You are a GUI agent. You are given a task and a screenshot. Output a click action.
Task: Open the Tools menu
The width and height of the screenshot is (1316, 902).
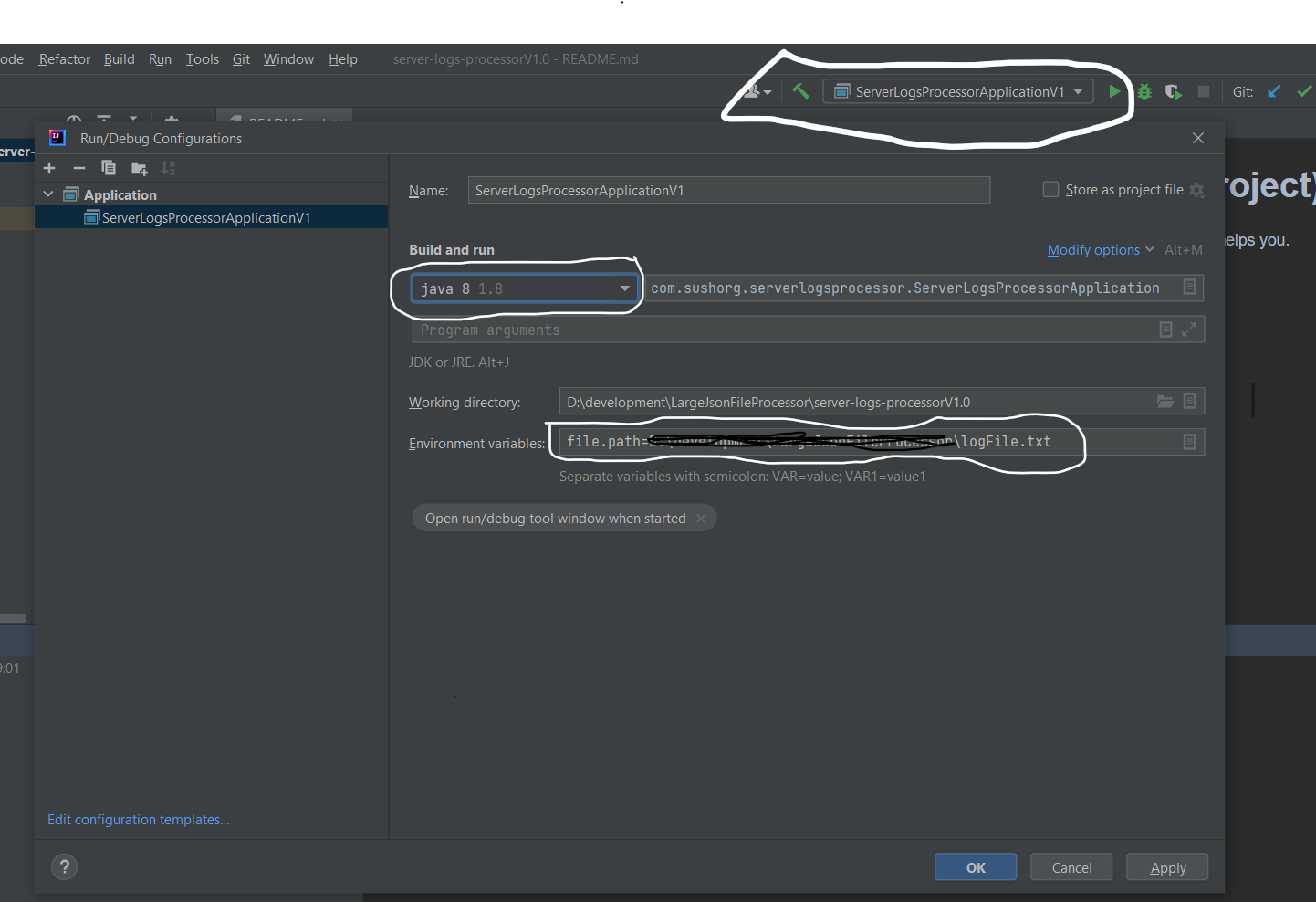point(203,59)
